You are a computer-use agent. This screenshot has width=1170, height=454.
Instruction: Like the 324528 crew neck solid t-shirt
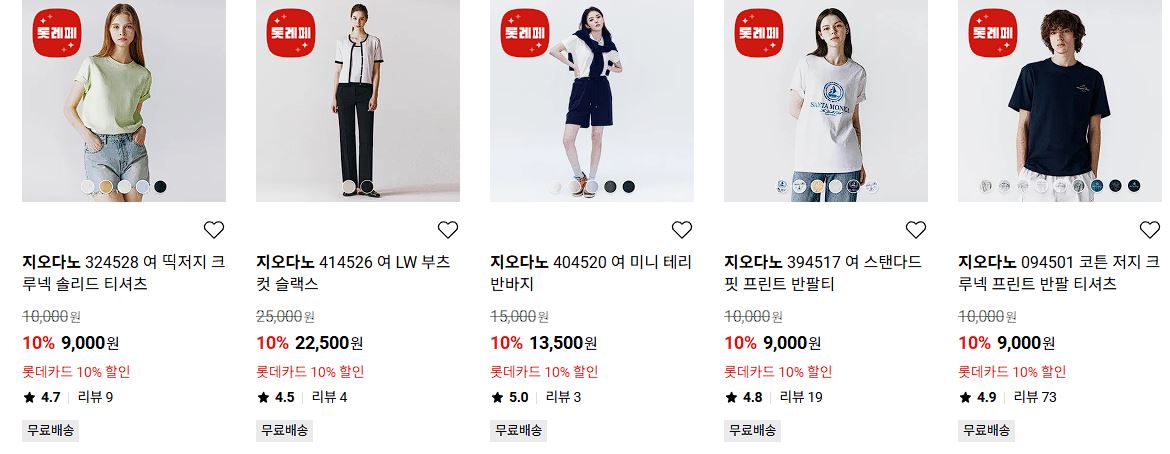pyautogui.click(x=214, y=230)
